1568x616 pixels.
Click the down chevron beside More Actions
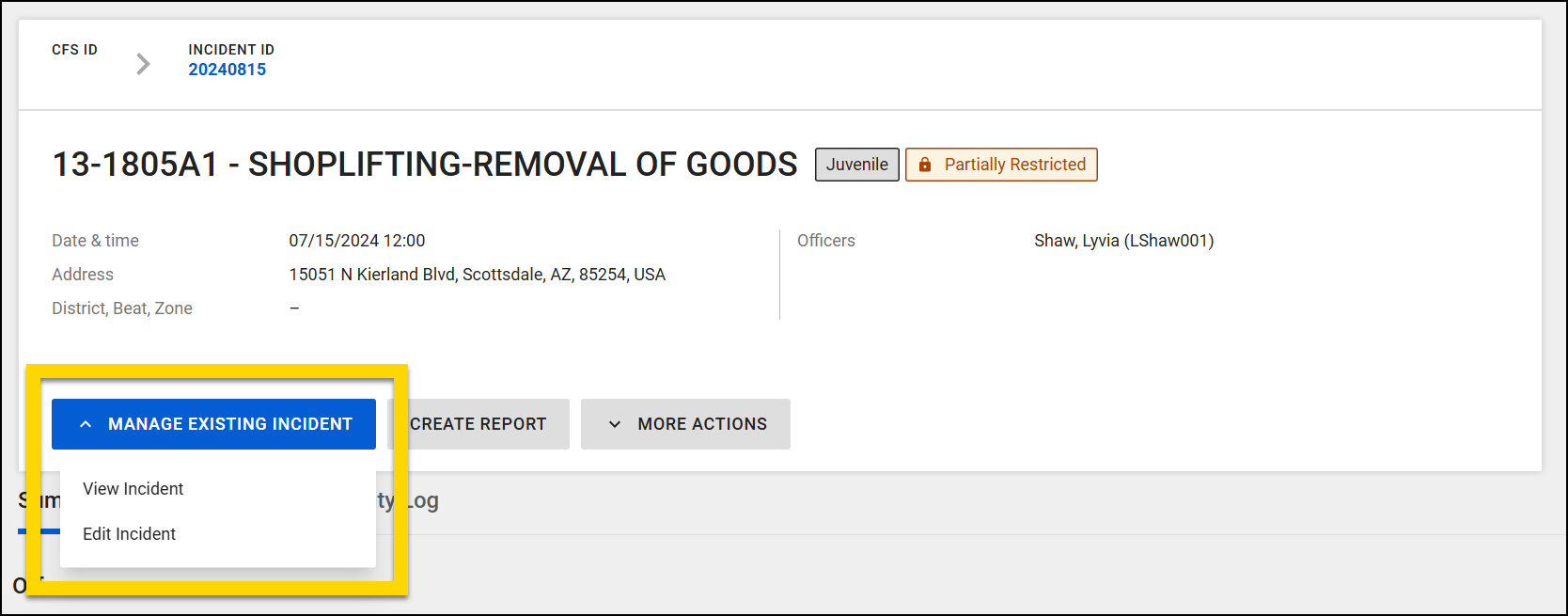(x=615, y=424)
